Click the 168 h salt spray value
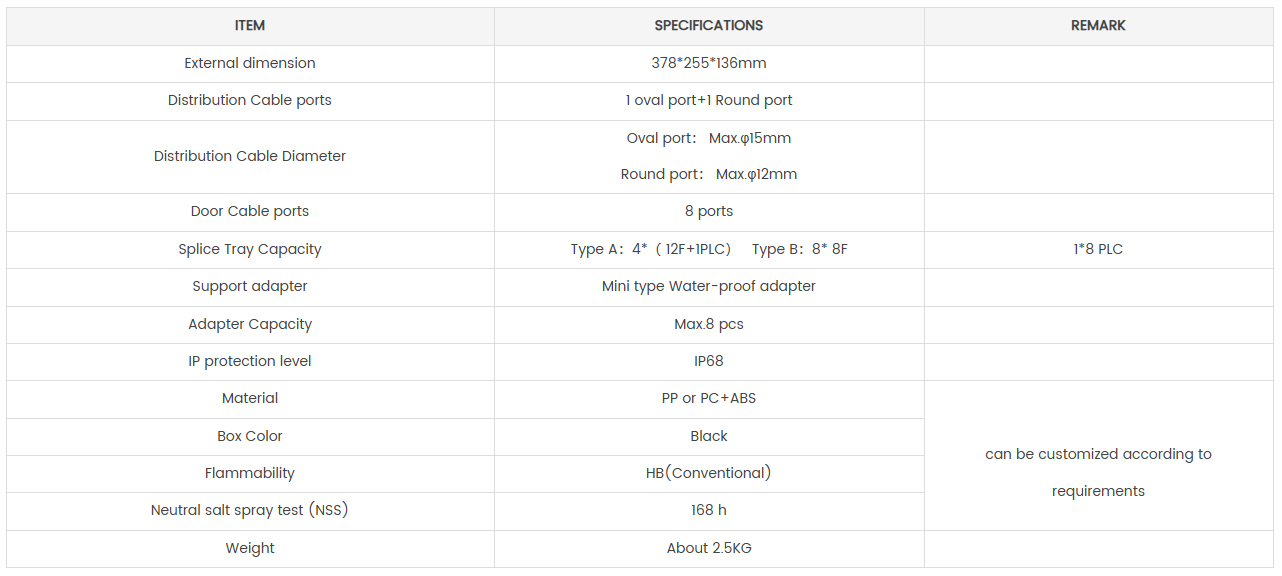This screenshot has width=1282, height=576. tap(709, 510)
